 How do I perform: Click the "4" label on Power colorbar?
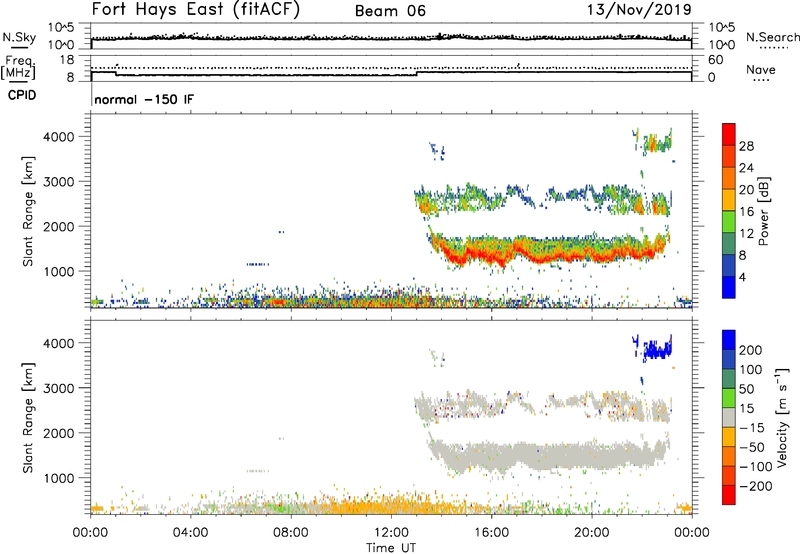click(743, 277)
